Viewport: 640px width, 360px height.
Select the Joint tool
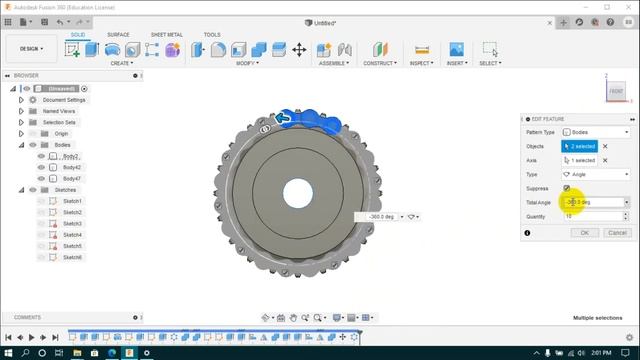point(345,50)
